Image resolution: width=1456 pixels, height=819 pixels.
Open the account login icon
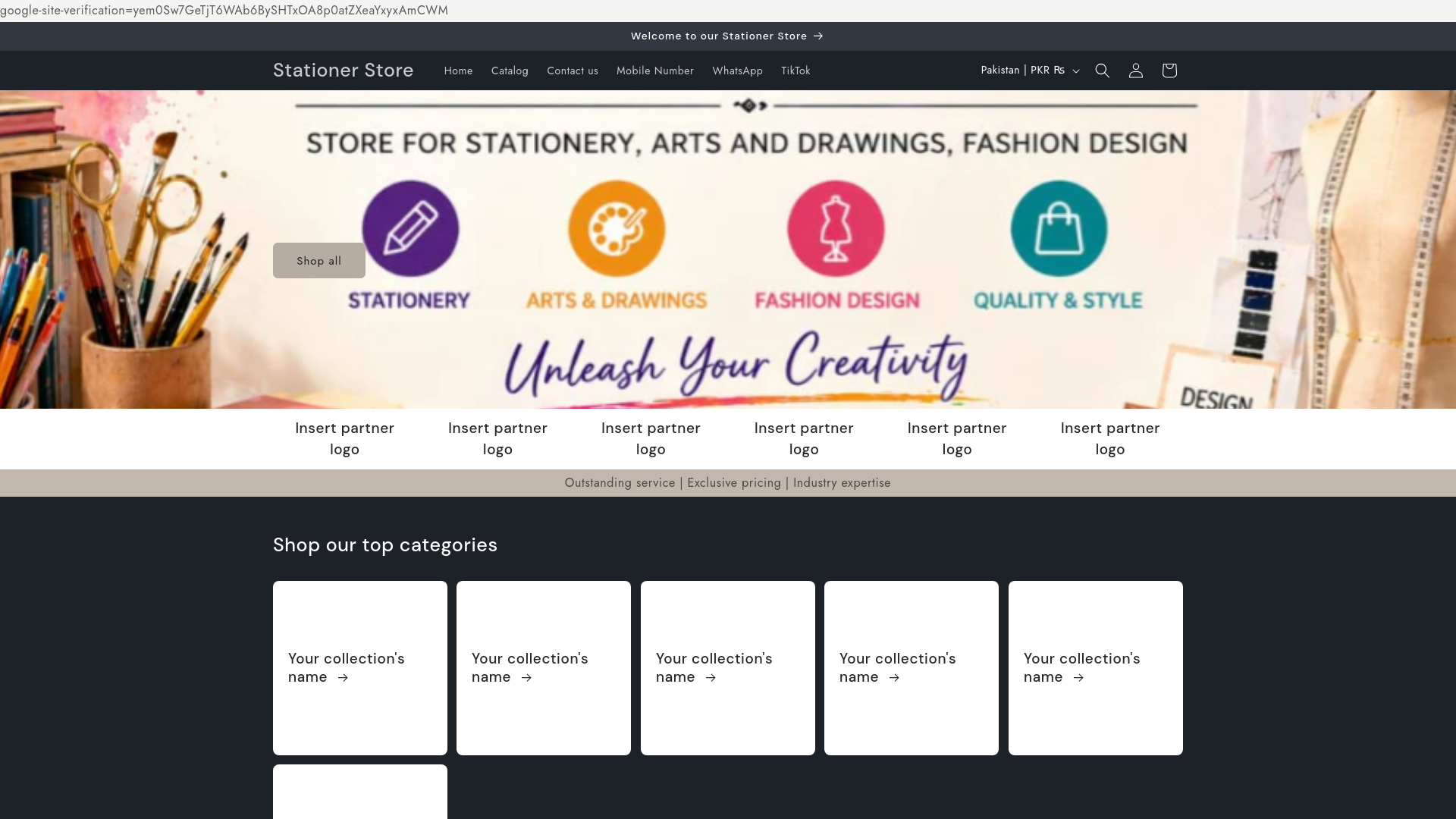point(1135,71)
